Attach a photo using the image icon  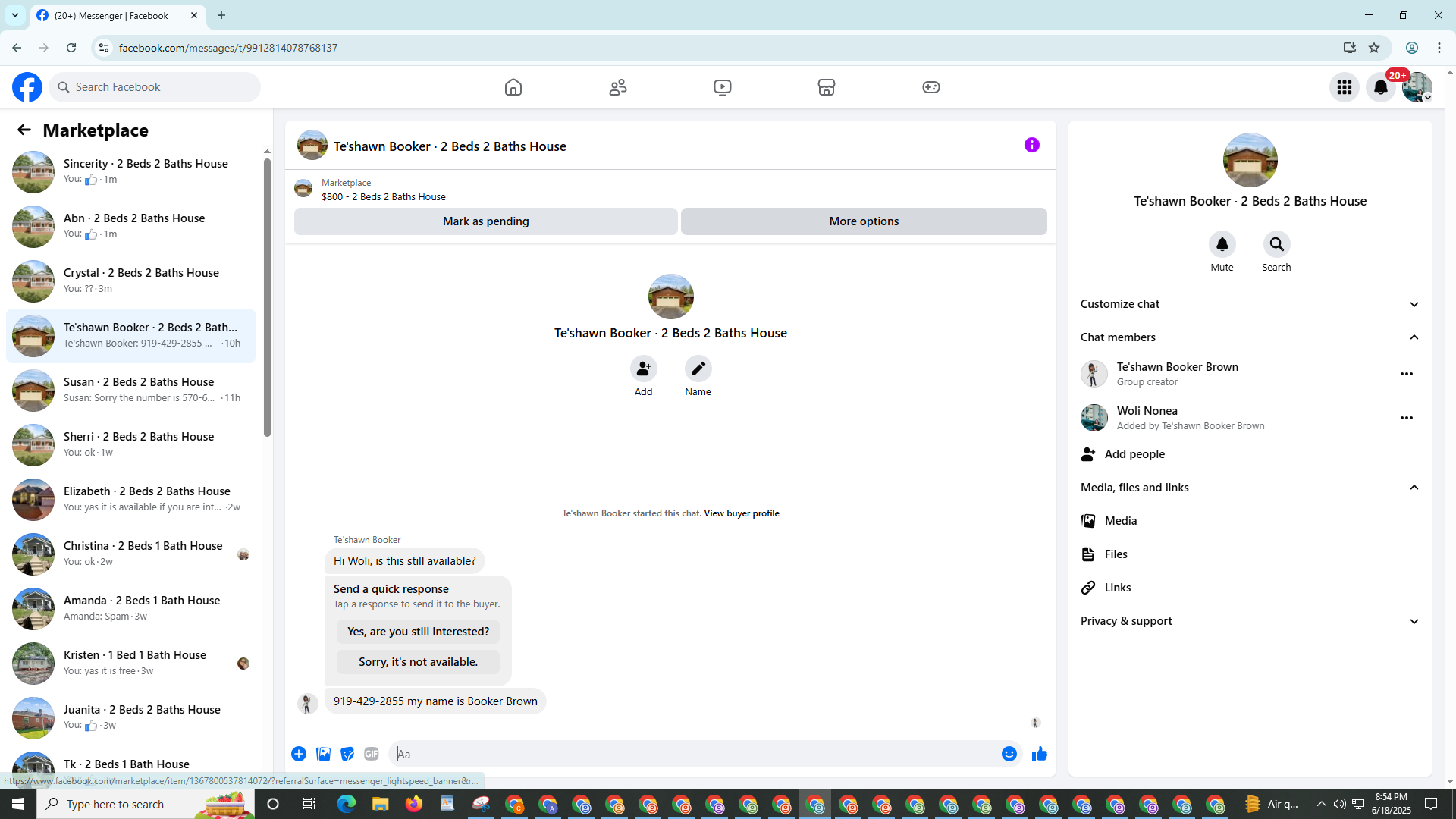[323, 754]
